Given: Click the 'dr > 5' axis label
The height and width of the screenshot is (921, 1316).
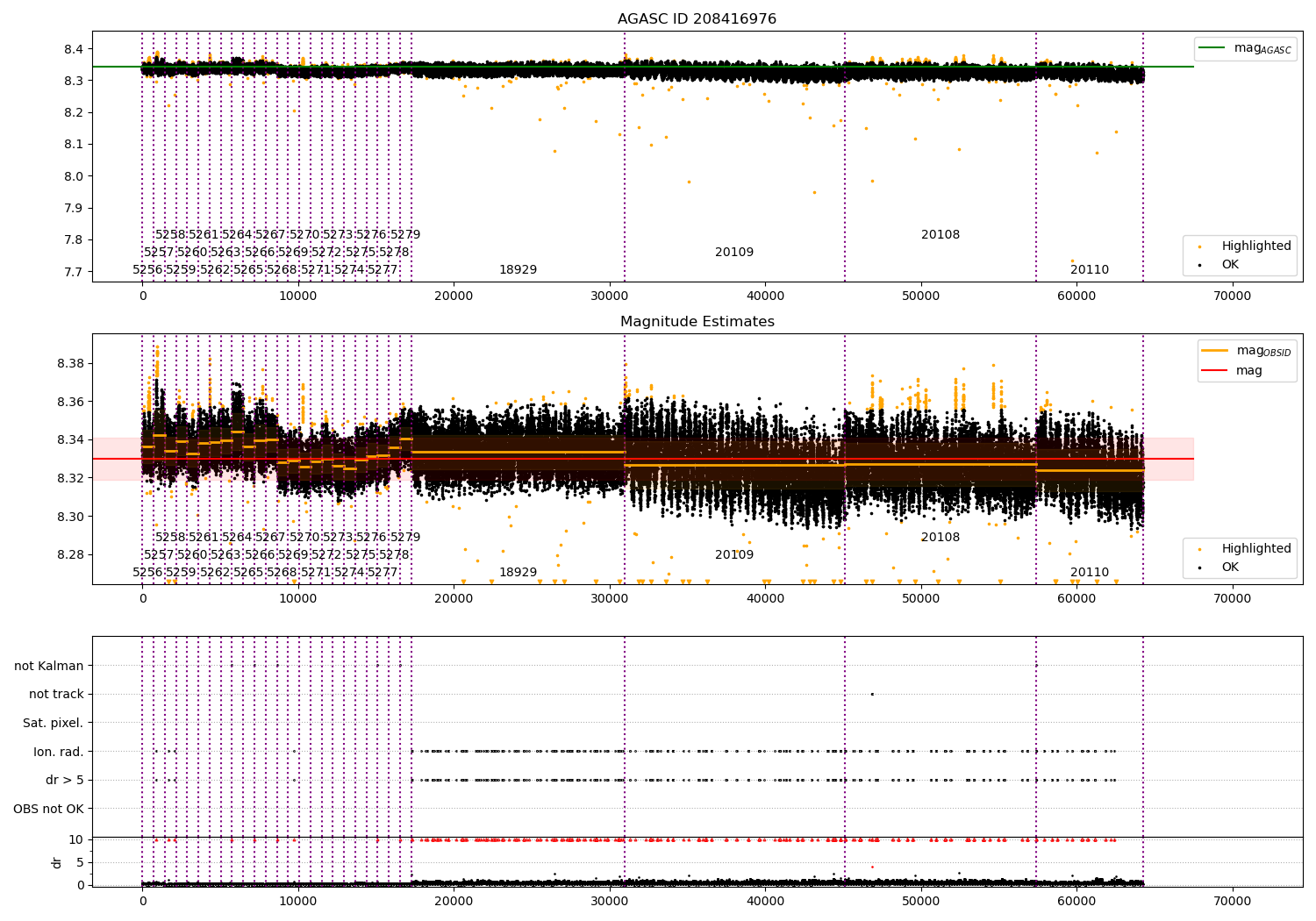Looking at the screenshot, I should 65,780.
